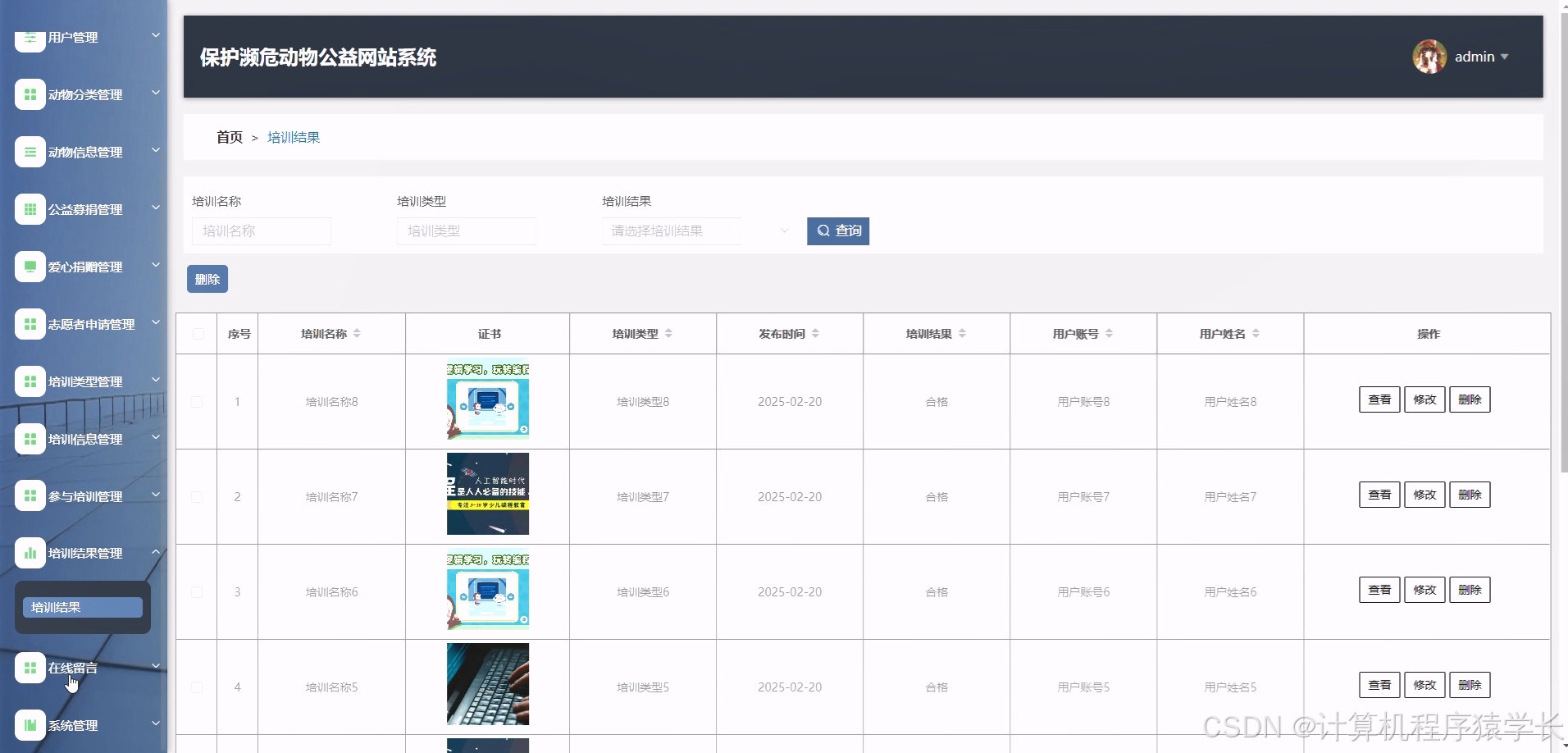The height and width of the screenshot is (753, 1568).
Task: Sort by 用户账号 column arrows
Action: tap(1109, 334)
